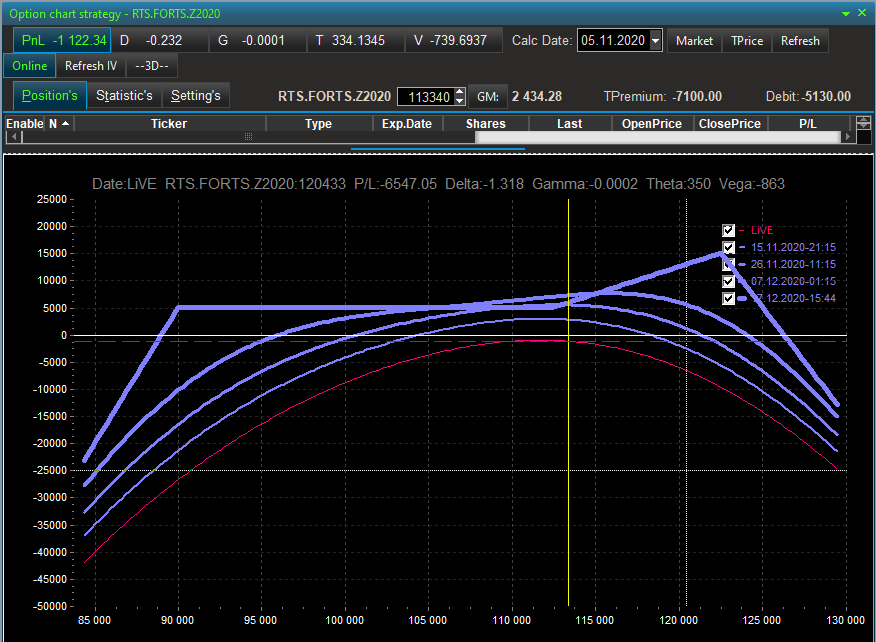Open the title bar window options arrow
Viewport: 876px width, 642px height.
(846, 13)
